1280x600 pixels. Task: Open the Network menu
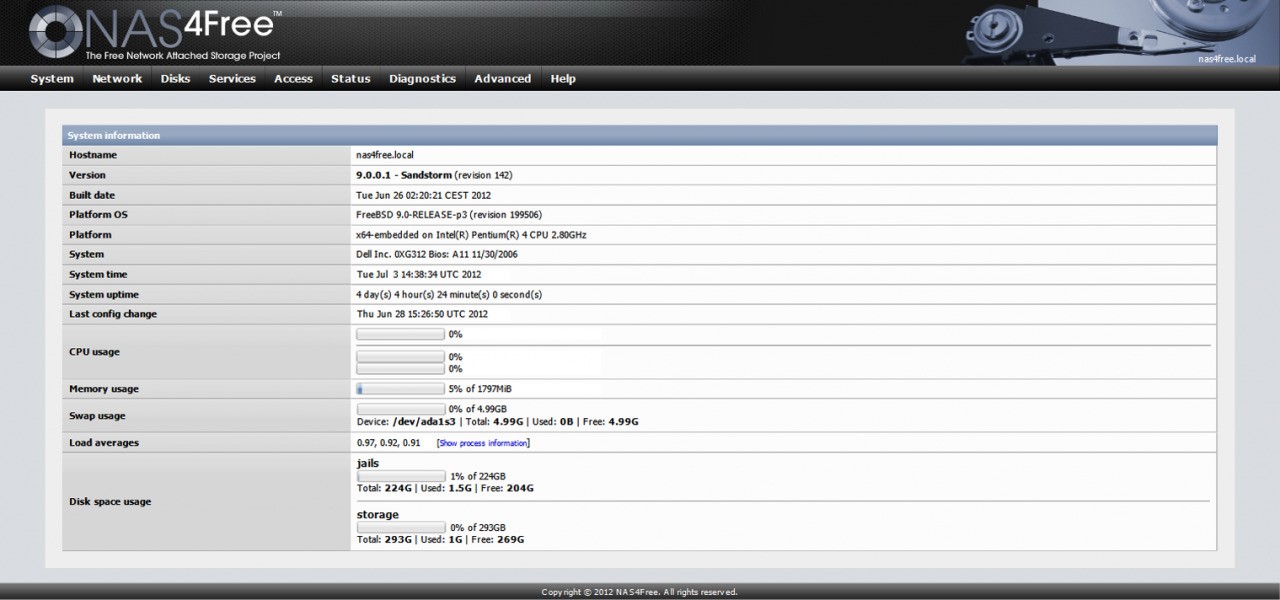[x=116, y=78]
